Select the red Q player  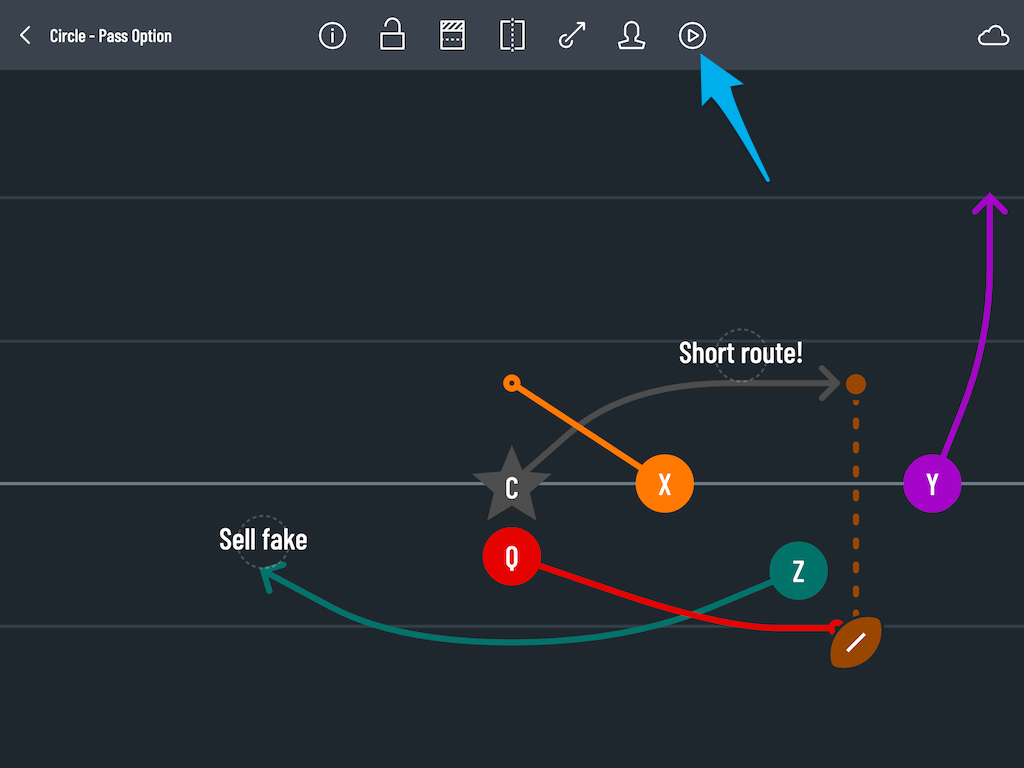pyautogui.click(x=511, y=556)
